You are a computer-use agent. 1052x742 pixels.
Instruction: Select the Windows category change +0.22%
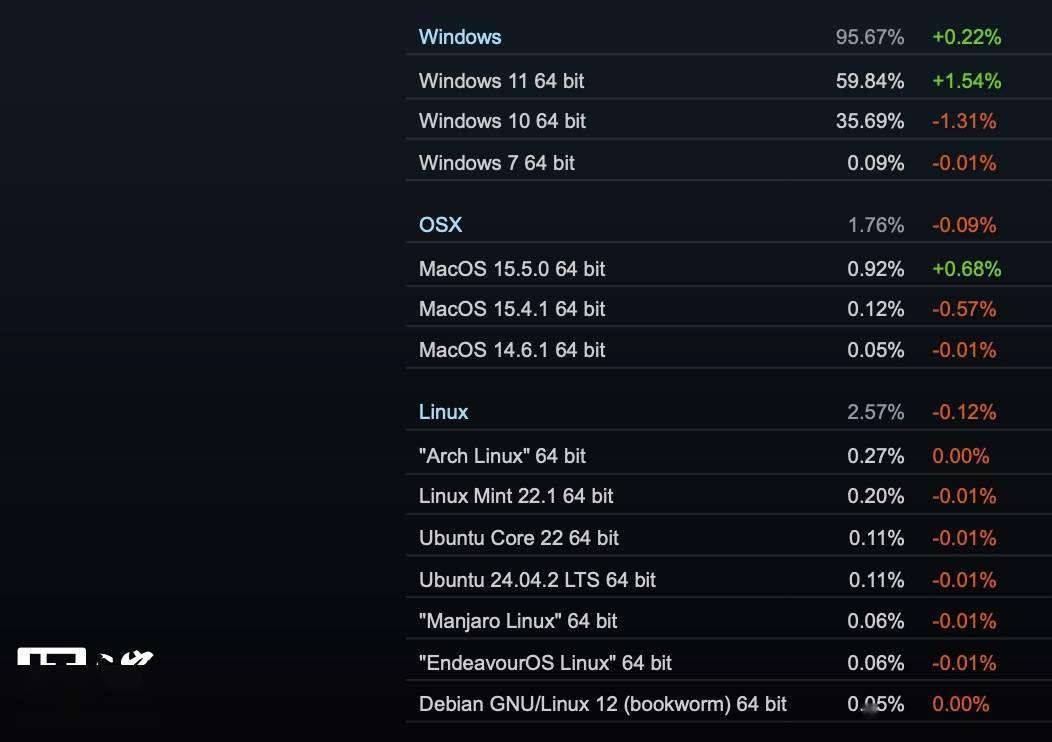click(x=966, y=37)
